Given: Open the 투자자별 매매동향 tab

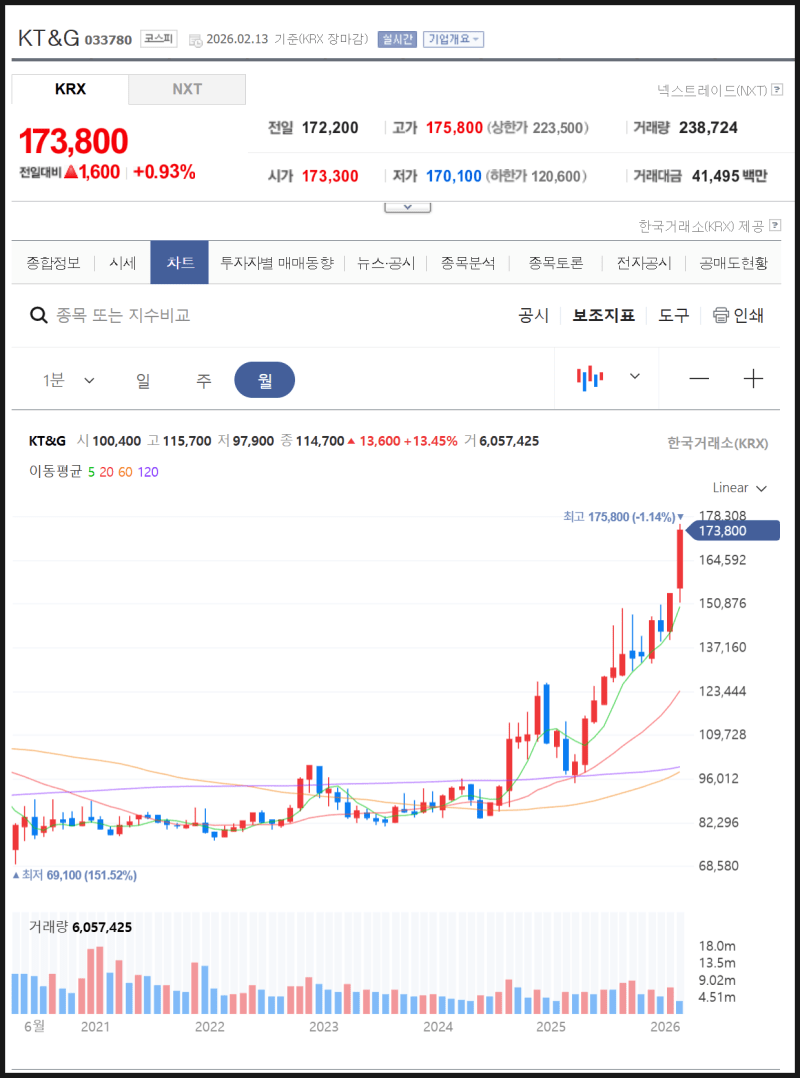Looking at the screenshot, I should pos(276,263).
